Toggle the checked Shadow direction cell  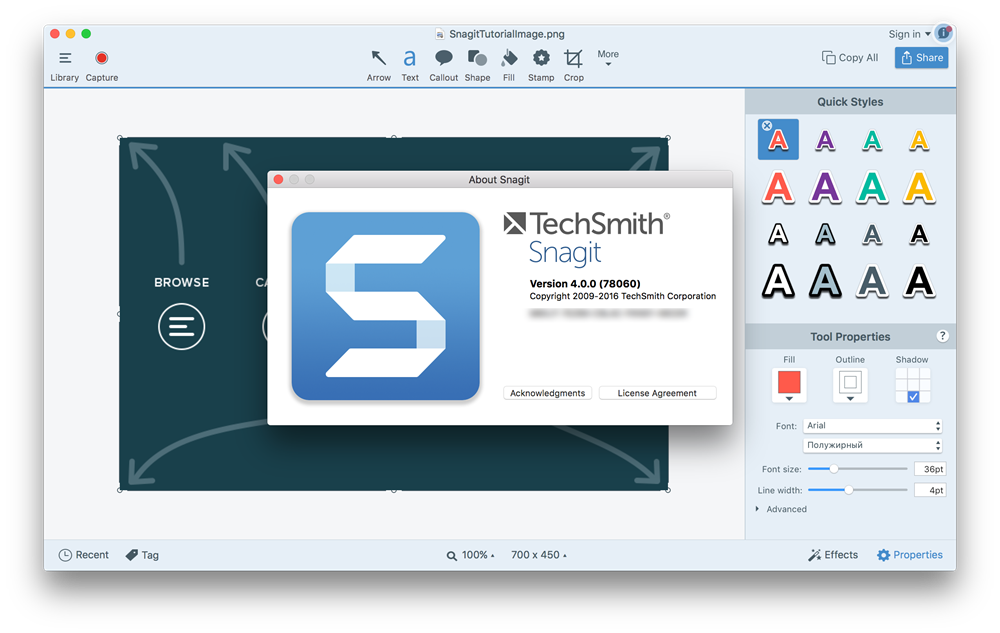[913, 397]
